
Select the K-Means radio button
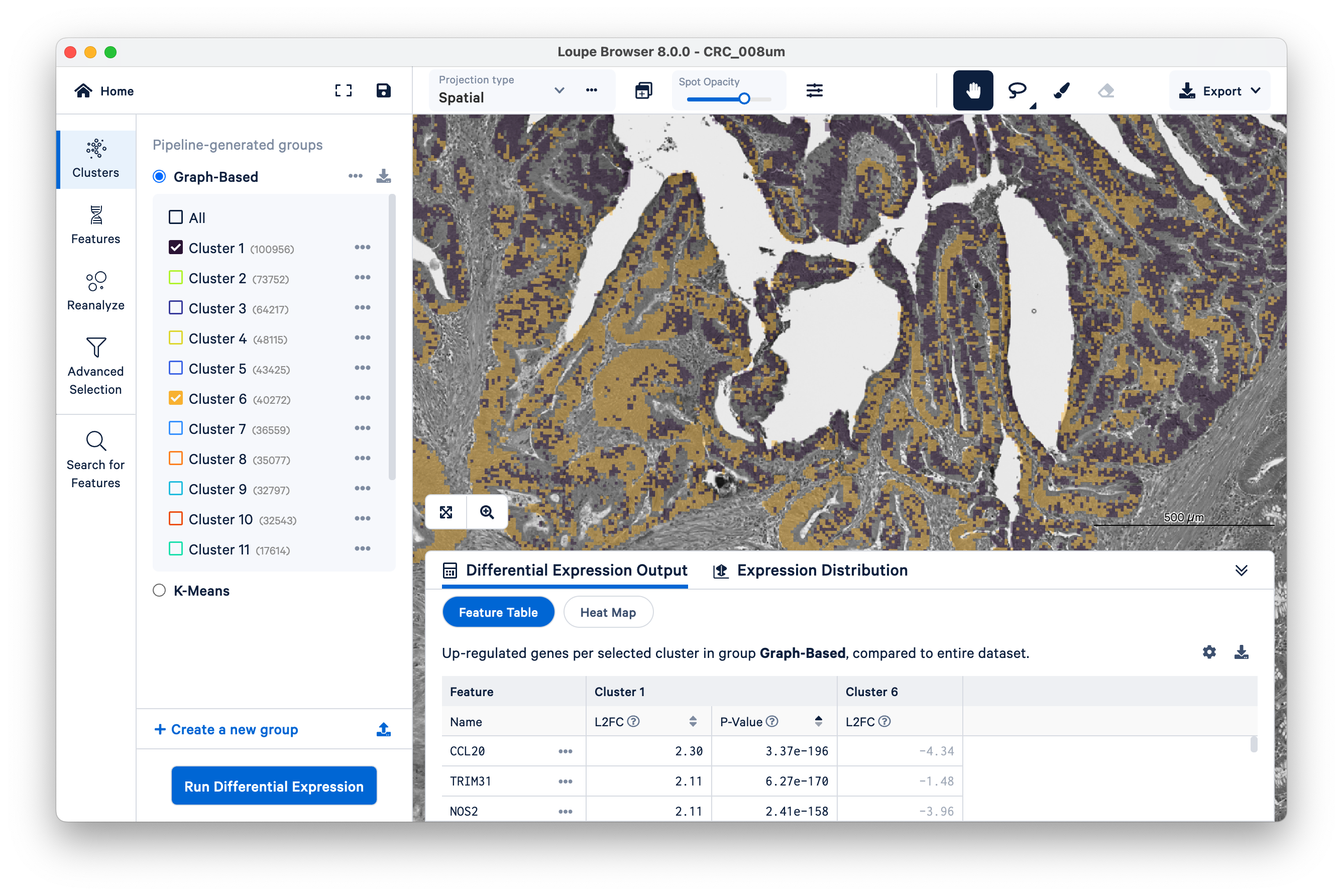click(159, 590)
